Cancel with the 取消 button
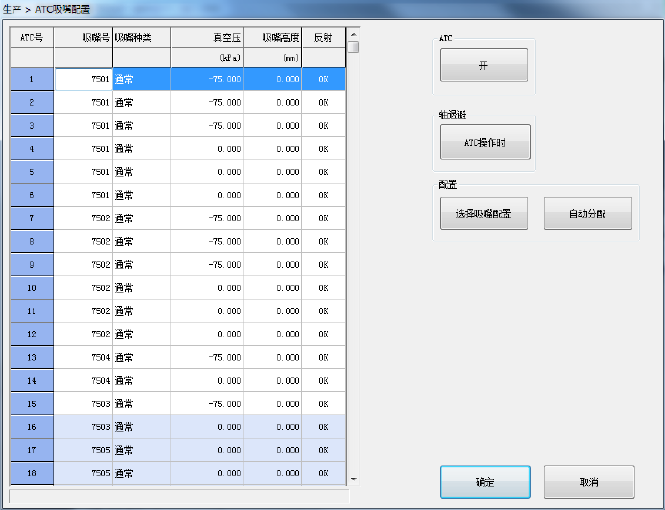The width and height of the screenshot is (665, 510). click(589, 482)
